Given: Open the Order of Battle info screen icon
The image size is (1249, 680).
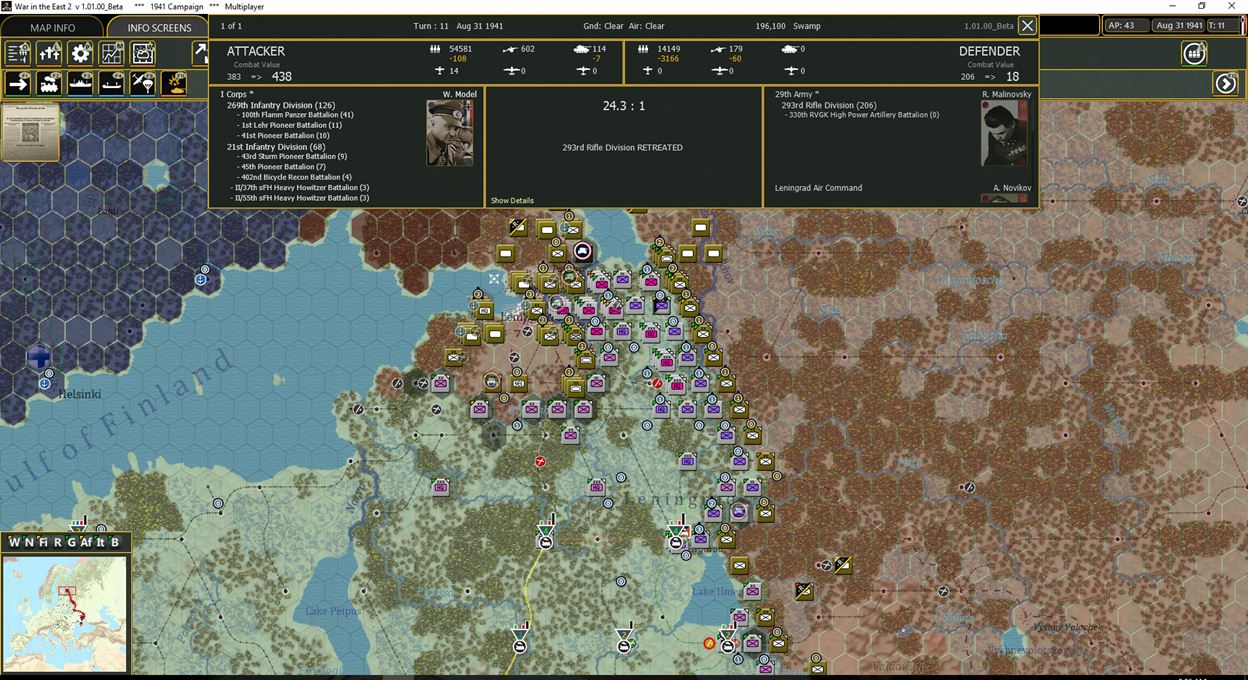Looking at the screenshot, I should point(19,54).
